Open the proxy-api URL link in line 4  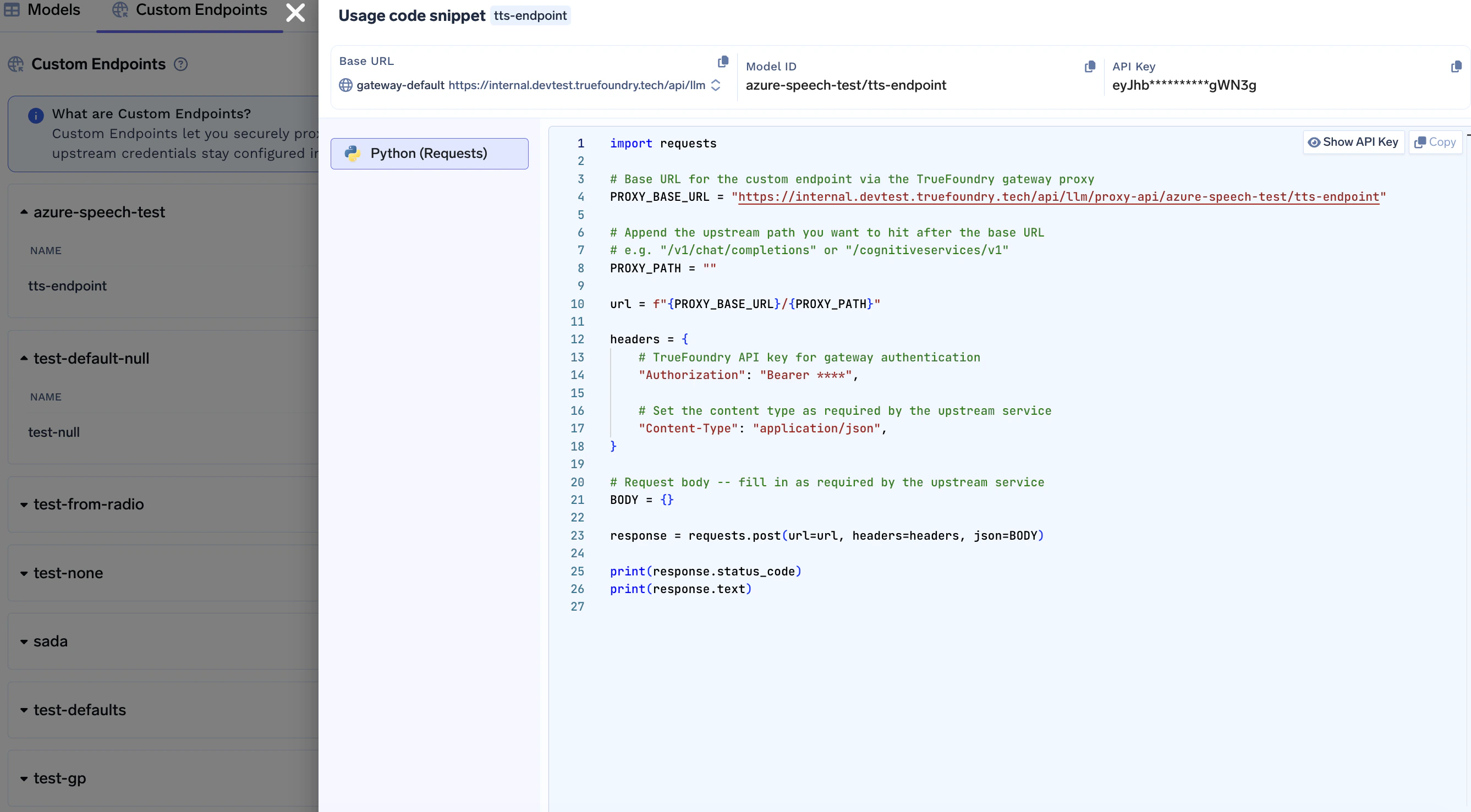1060,197
